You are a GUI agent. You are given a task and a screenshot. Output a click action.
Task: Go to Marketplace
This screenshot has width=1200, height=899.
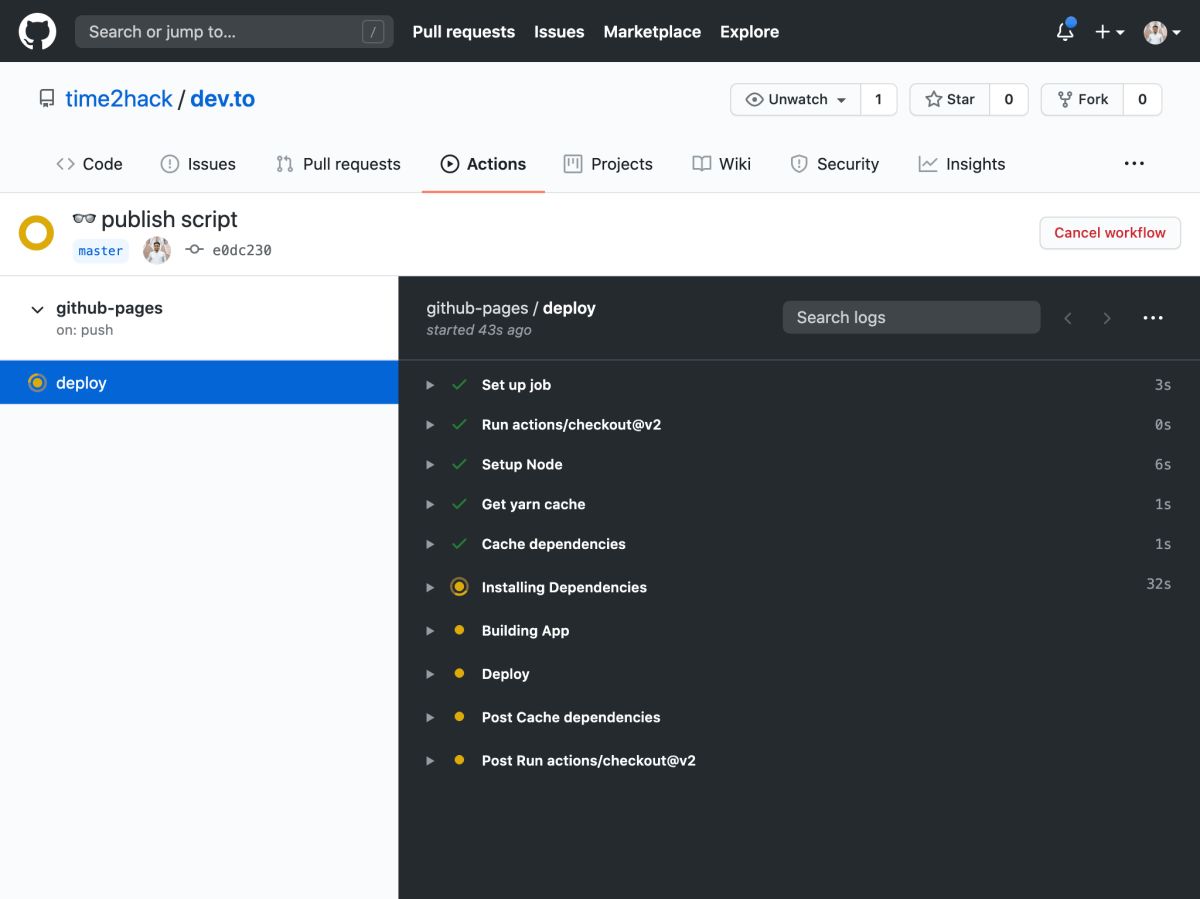[x=652, y=32]
